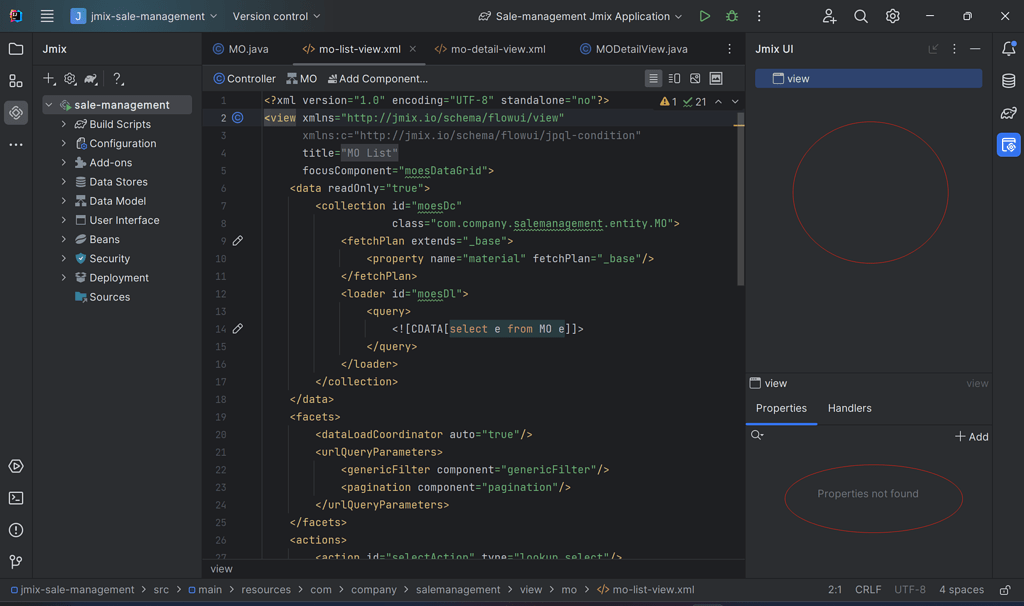The image size is (1024, 606).
Task: Open the Version control dropdown
Action: coord(276,16)
